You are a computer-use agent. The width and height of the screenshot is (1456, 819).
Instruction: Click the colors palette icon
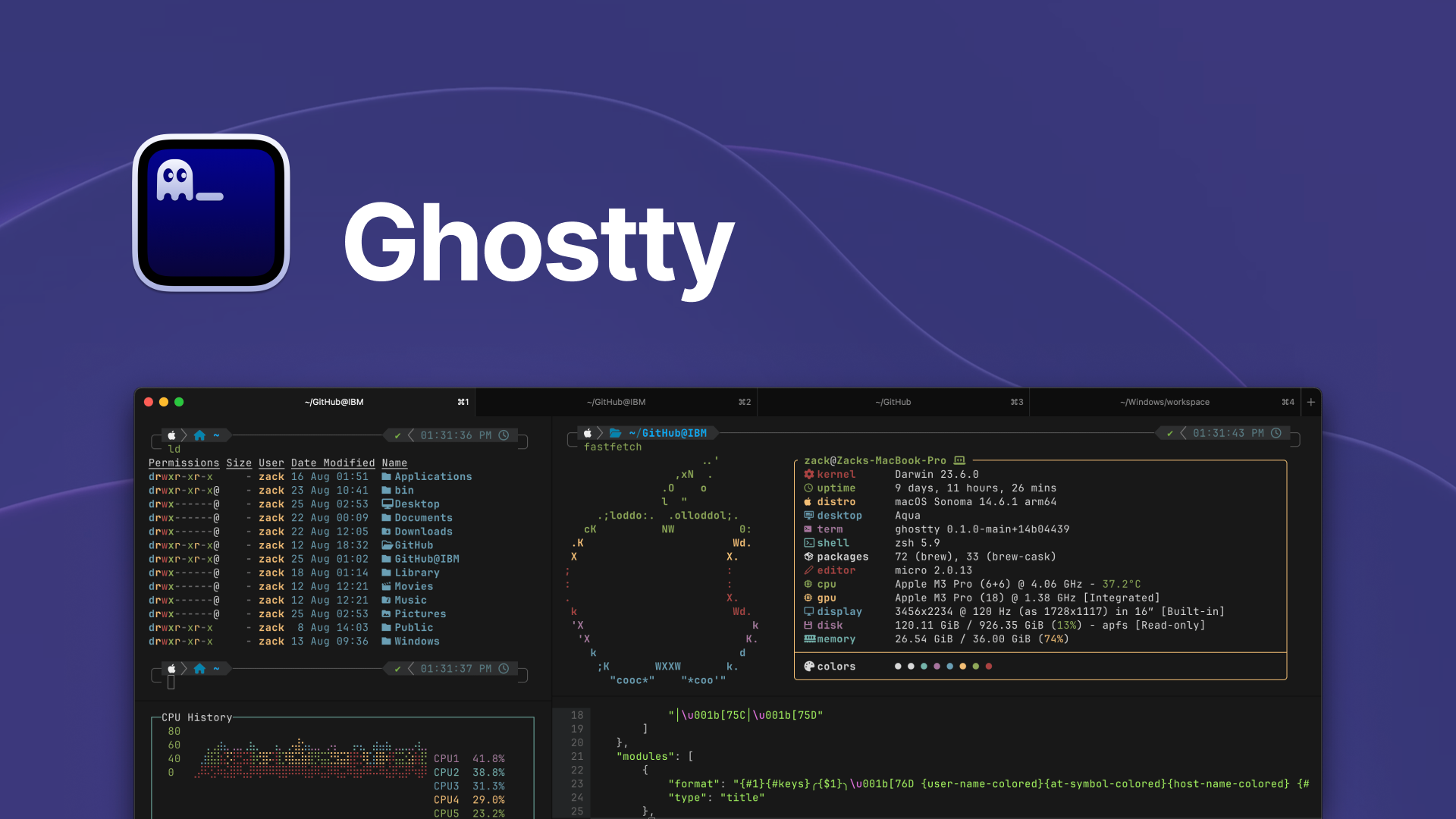click(x=808, y=666)
